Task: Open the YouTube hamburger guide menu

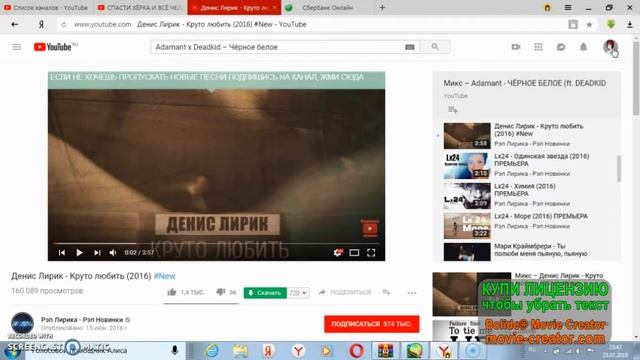Action: (x=17, y=47)
